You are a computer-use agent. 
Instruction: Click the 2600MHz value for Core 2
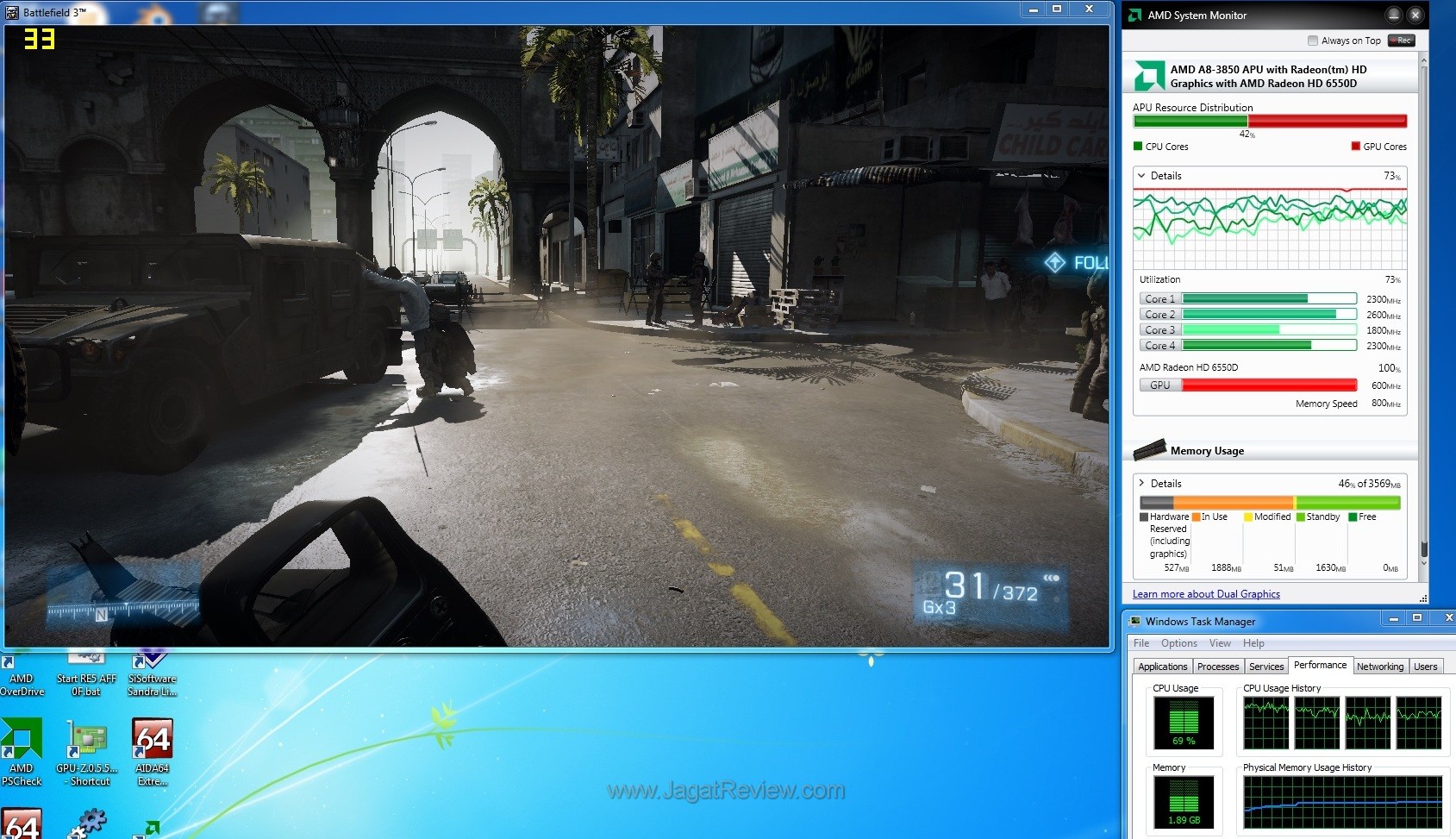click(1383, 315)
